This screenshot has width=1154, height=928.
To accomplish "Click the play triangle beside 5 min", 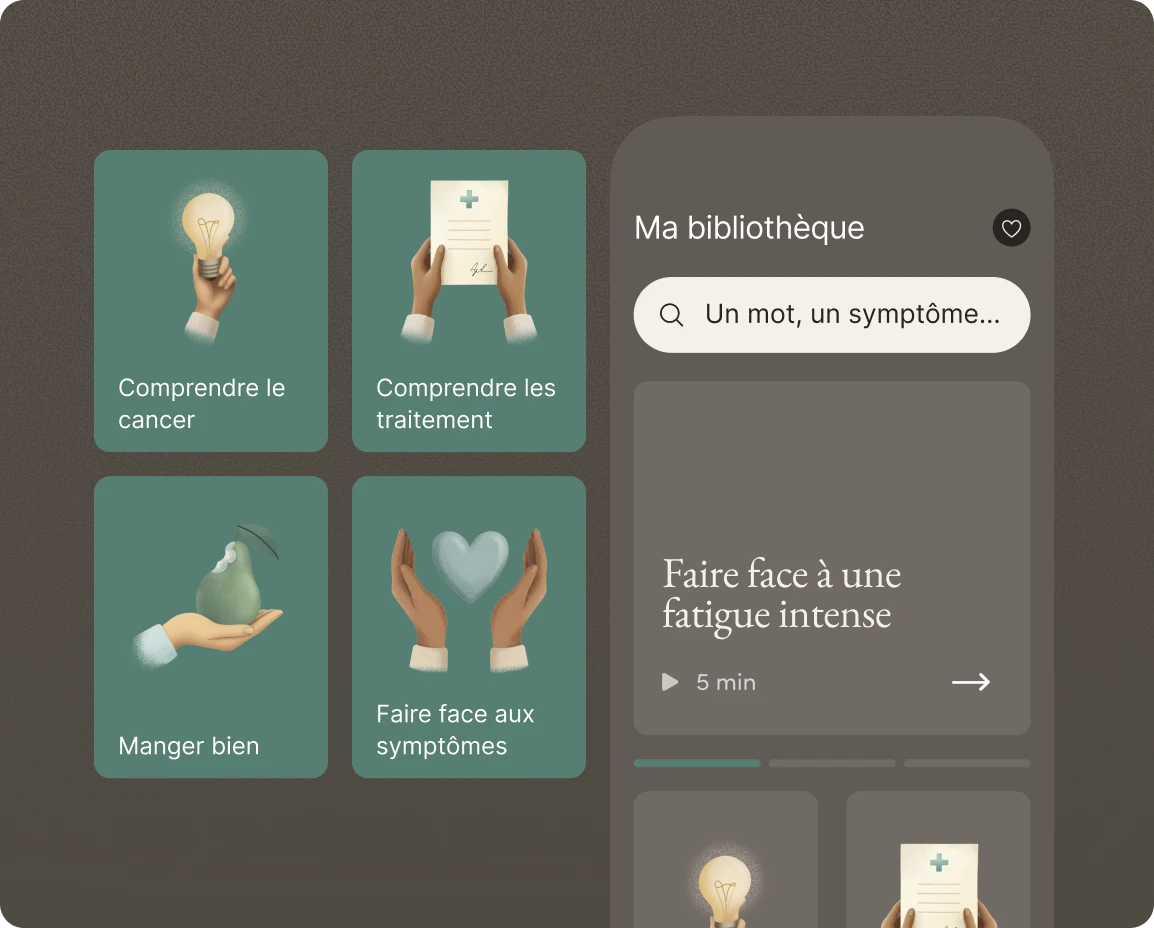I will [x=670, y=682].
